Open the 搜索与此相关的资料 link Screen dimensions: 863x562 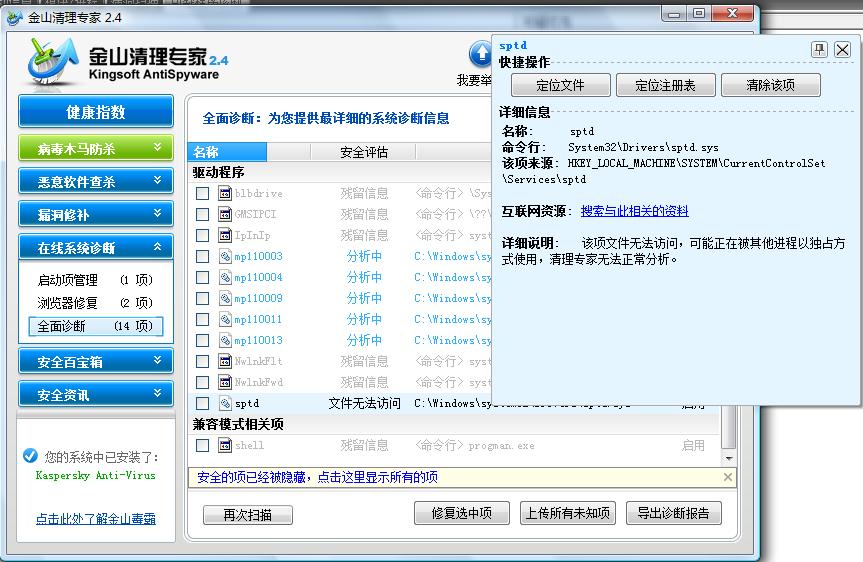[x=634, y=211]
